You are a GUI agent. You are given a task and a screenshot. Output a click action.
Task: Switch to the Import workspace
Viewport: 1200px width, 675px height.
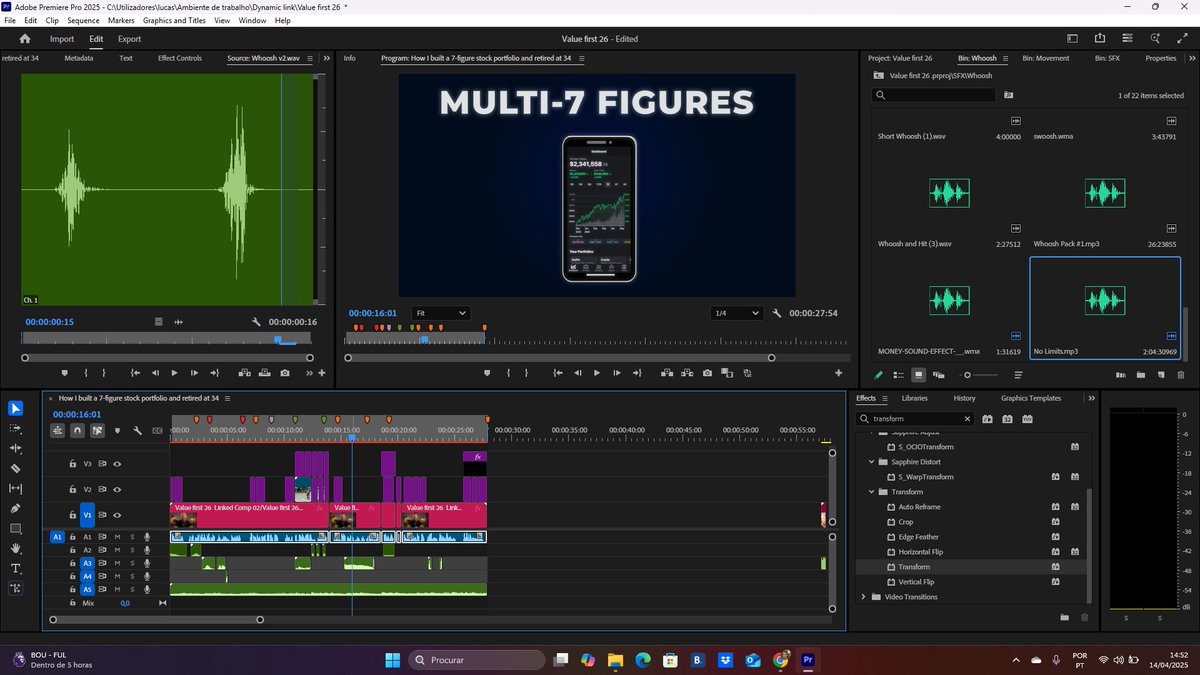pyautogui.click(x=62, y=39)
